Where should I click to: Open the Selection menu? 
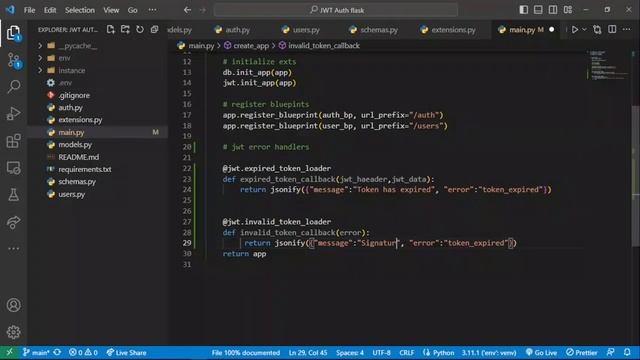(80, 10)
